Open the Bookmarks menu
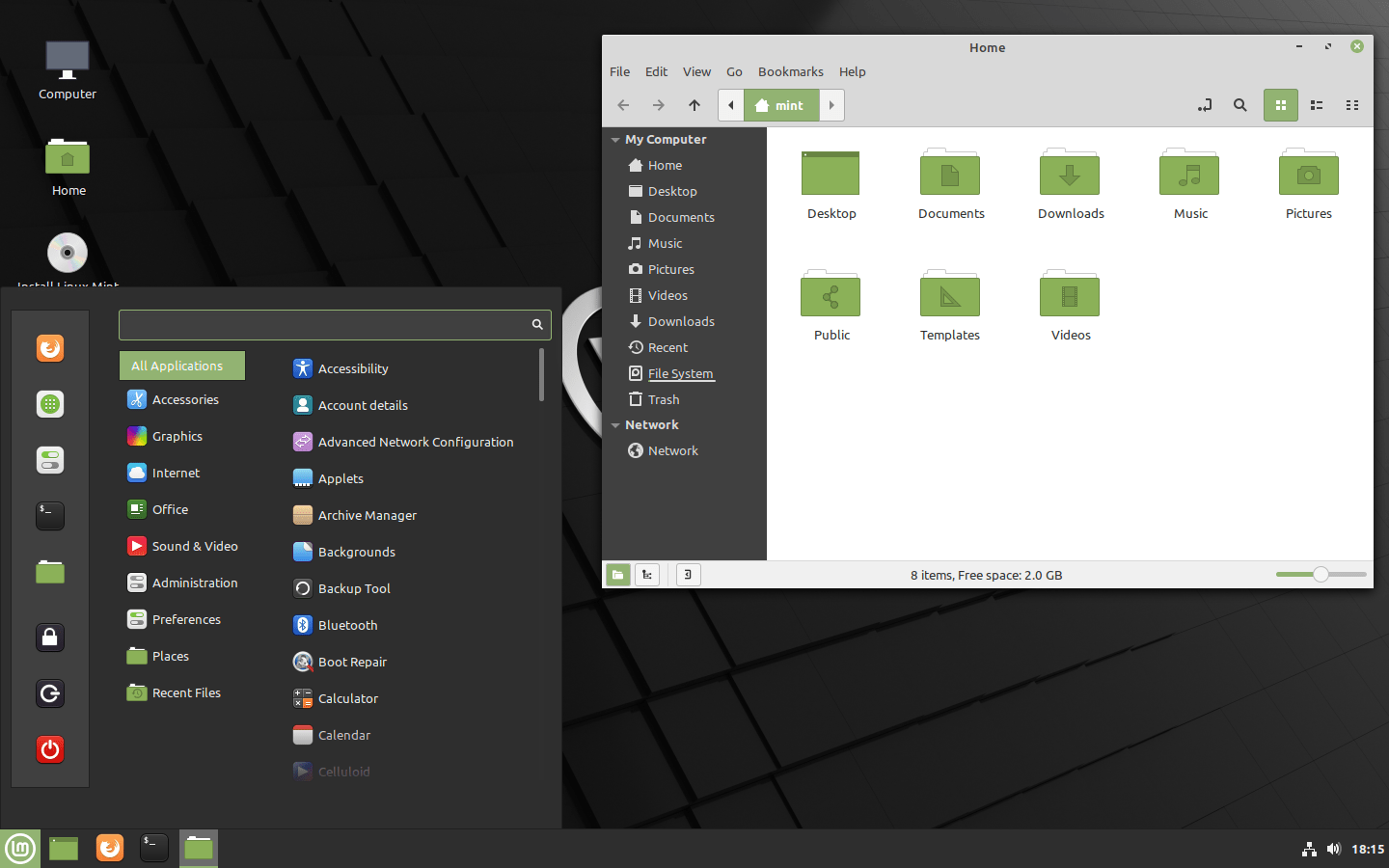 click(790, 71)
